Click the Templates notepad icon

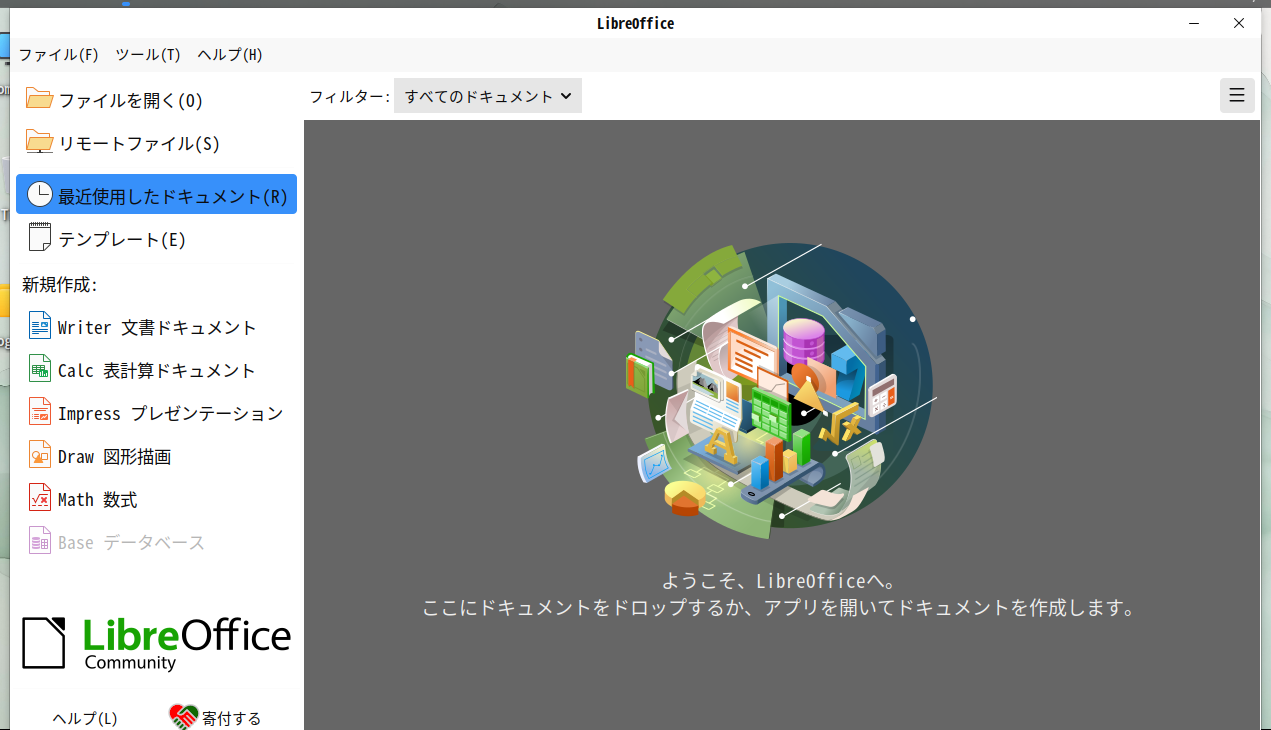pyautogui.click(x=39, y=238)
